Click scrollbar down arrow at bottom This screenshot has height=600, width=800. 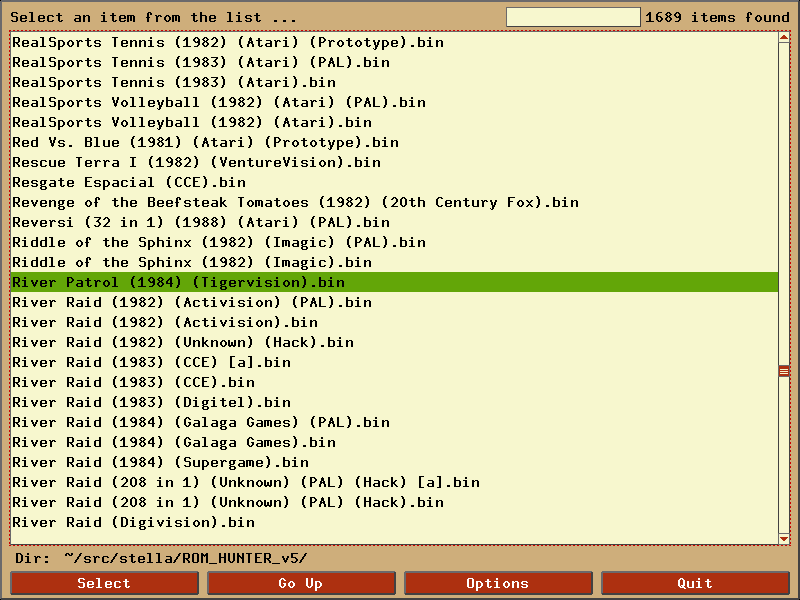coord(784,539)
